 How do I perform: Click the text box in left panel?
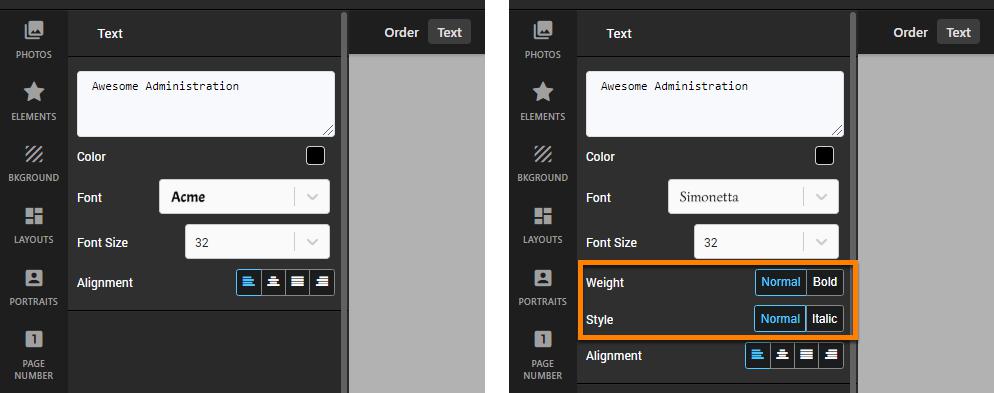coord(206,103)
